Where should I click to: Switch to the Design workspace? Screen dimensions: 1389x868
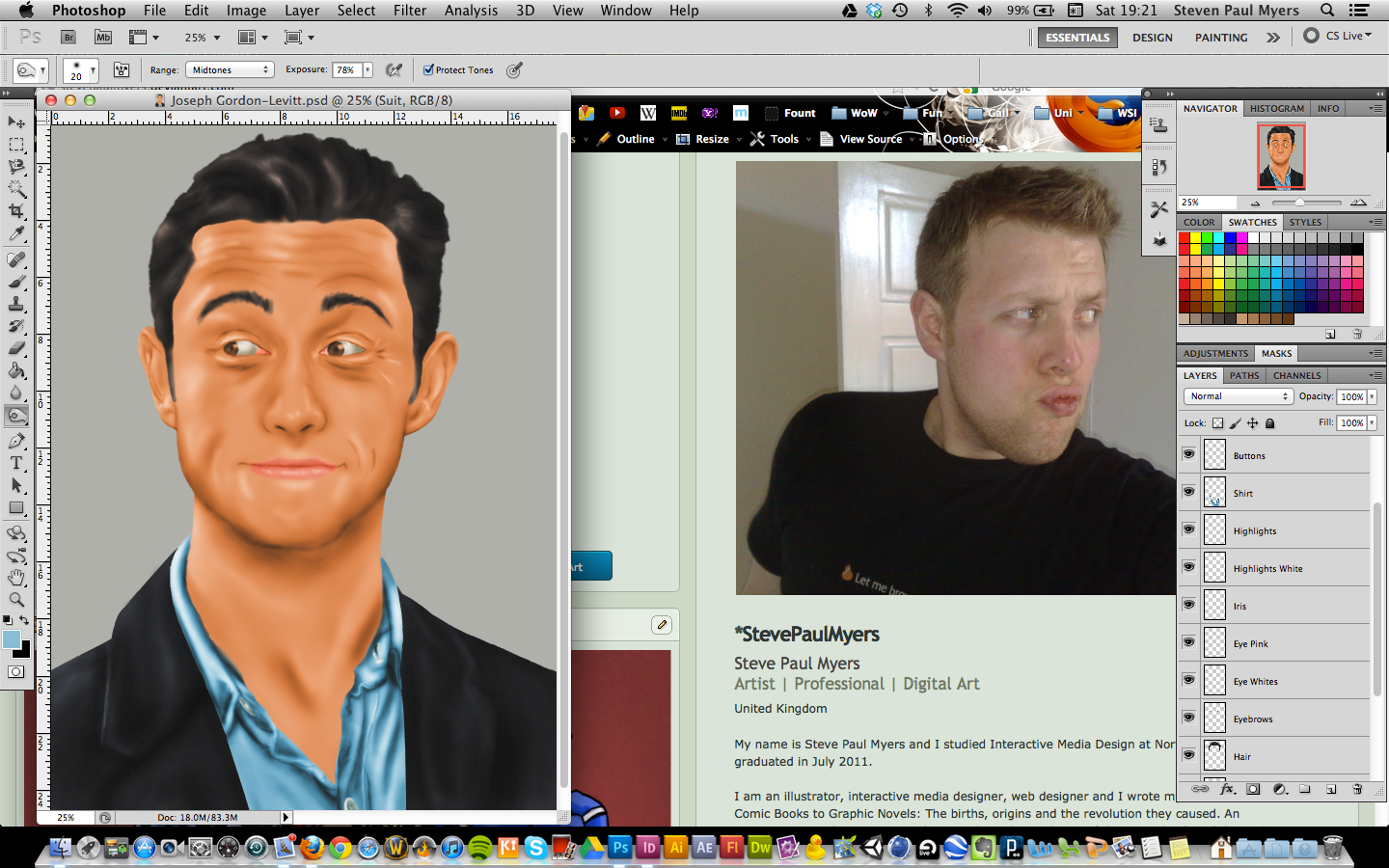[x=1153, y=38]
